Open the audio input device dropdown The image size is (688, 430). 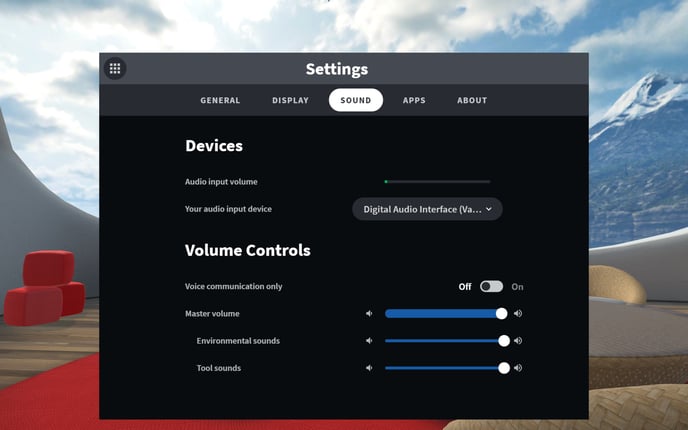pyautogui.click(x=427, y=209)
